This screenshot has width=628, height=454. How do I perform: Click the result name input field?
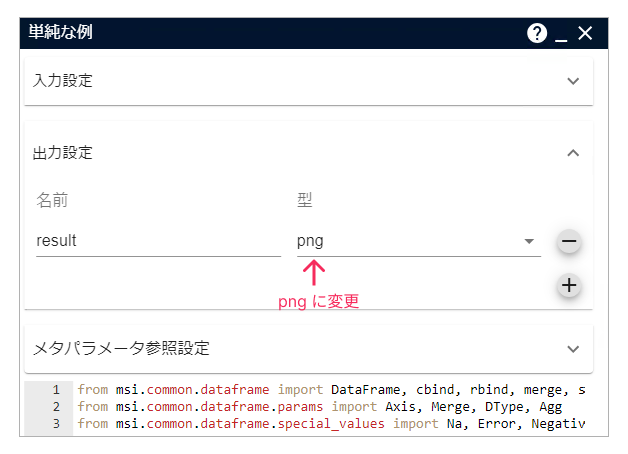pyautogui.click(x=159, y=241)
